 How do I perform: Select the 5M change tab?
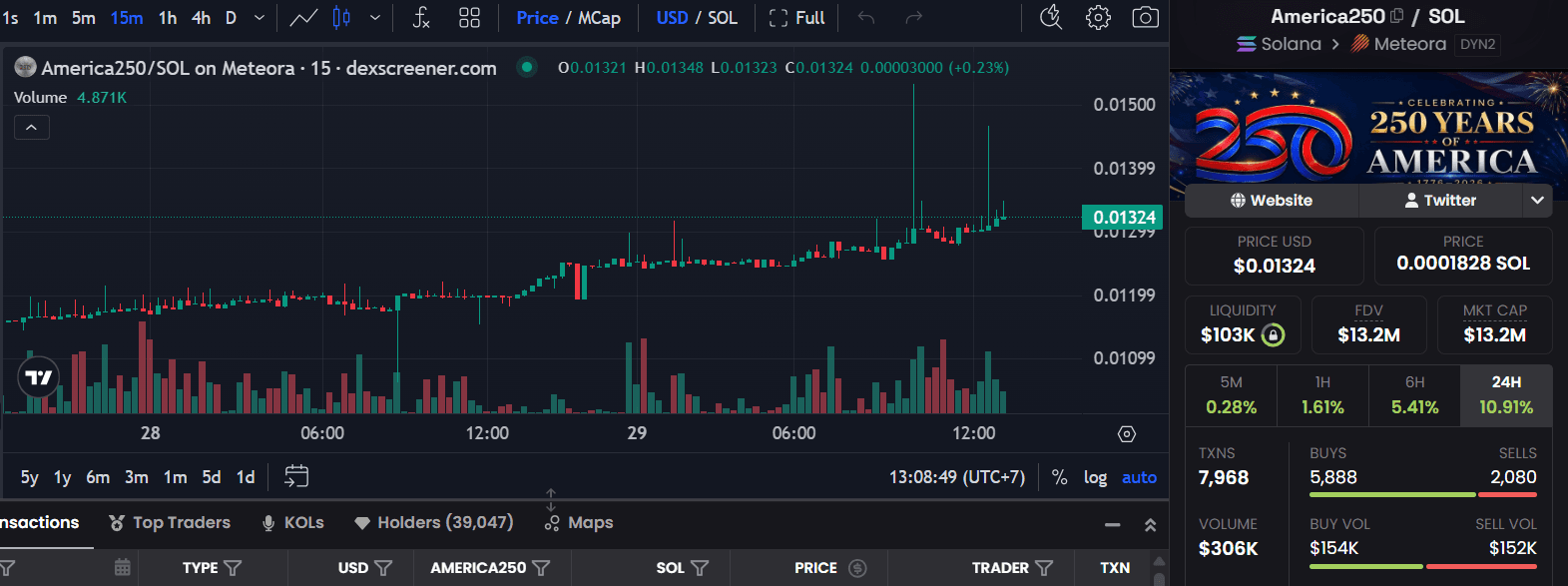[1232, 395]
